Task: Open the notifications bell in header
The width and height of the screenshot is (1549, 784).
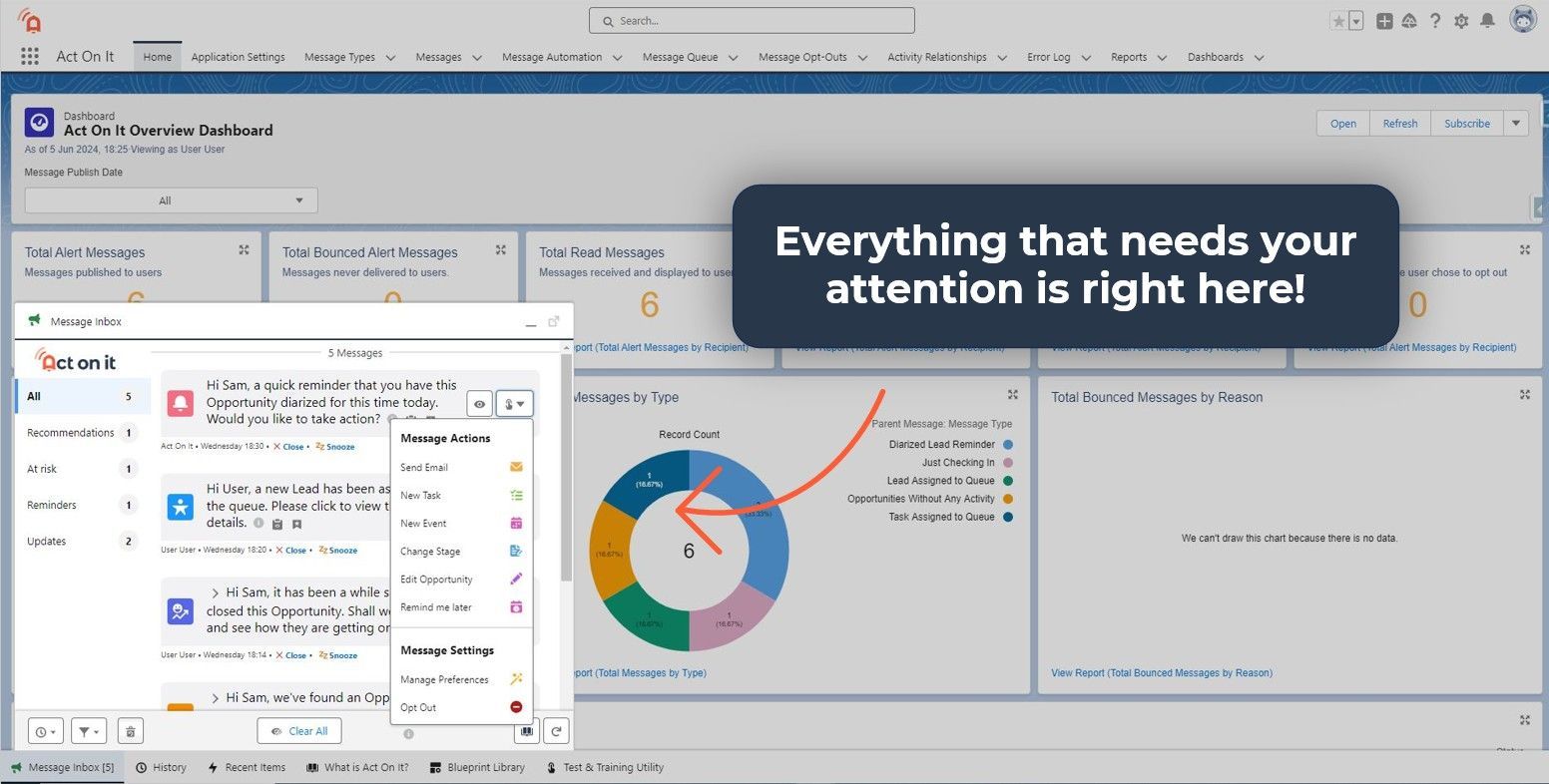Action: coord(1487,21)
